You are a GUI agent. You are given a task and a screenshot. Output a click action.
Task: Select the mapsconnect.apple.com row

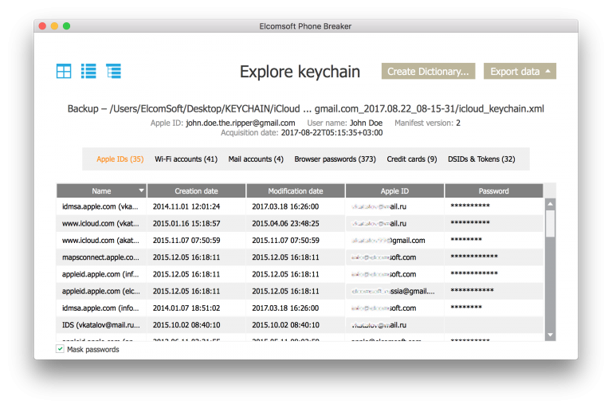100,257
